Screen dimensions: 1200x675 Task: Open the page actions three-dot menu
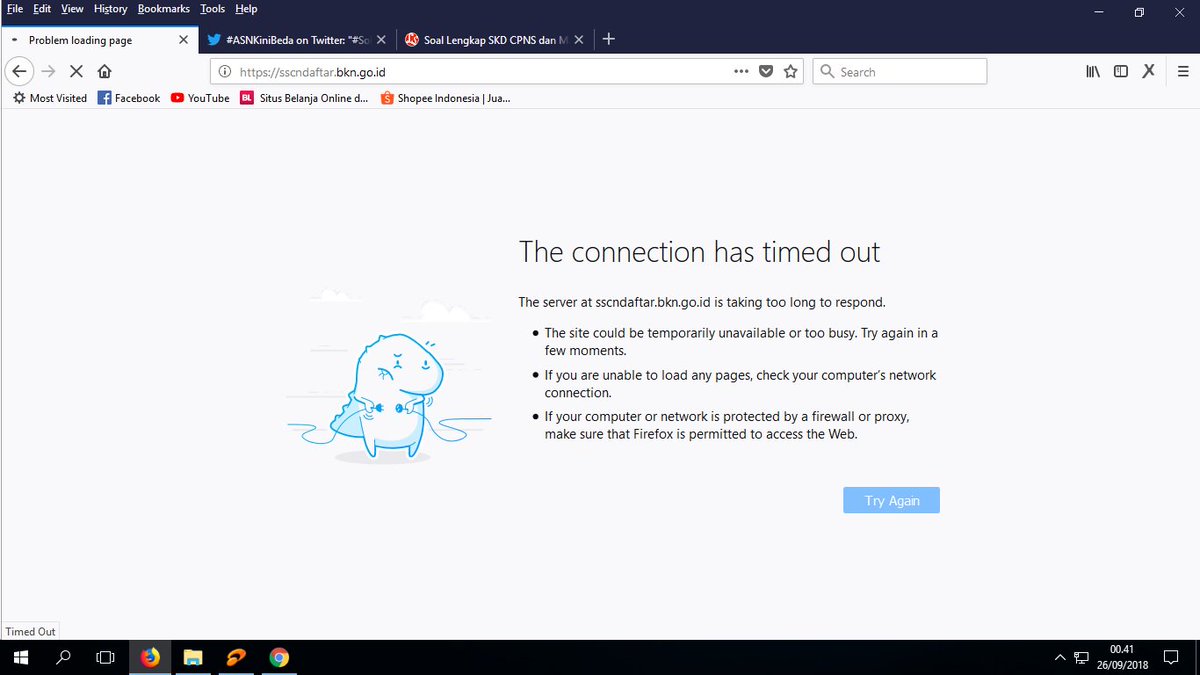click(x=741, y=72)
